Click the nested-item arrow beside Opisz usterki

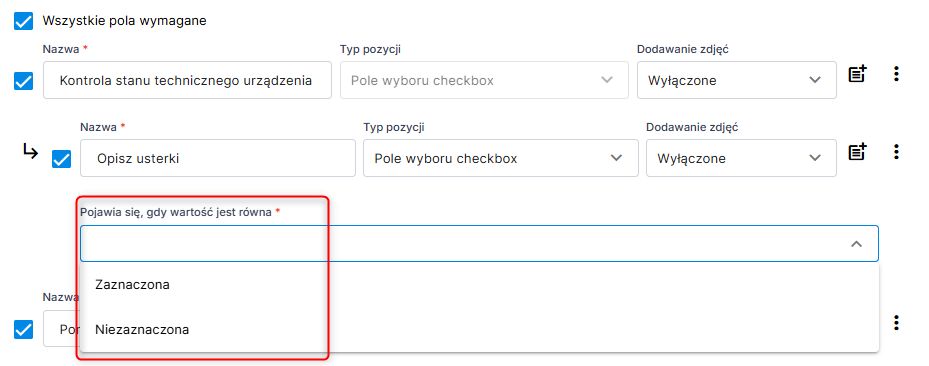(31, 153)
